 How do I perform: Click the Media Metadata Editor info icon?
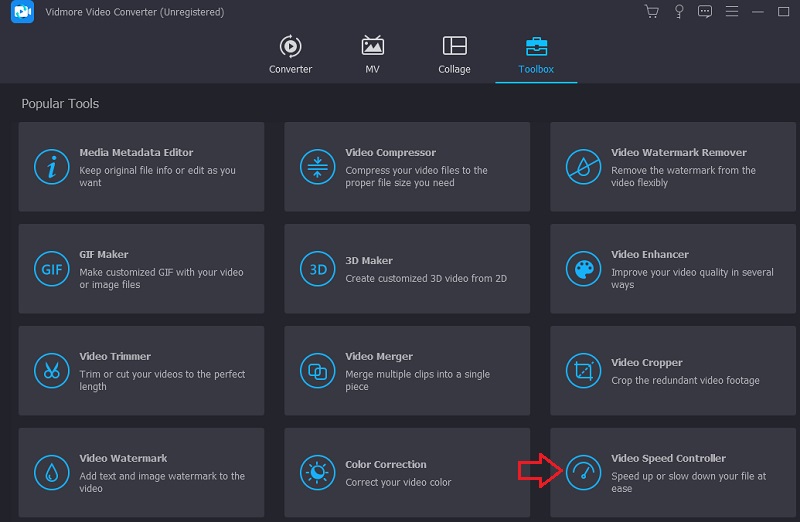tap(51, 167)
